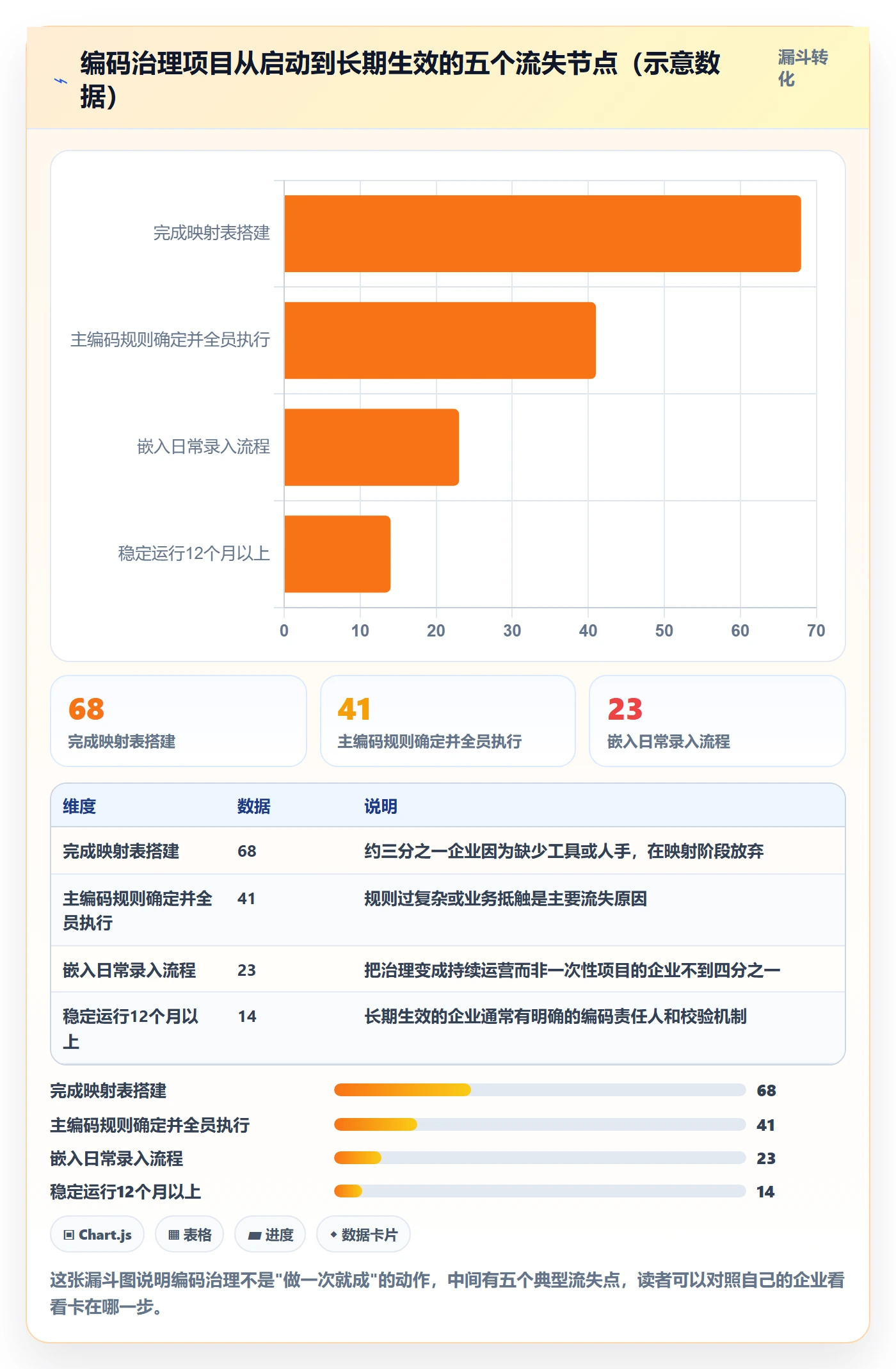Click the description 规则过复杂或业务抵触是主要流失原因
896x1369 pixels.
506,898
